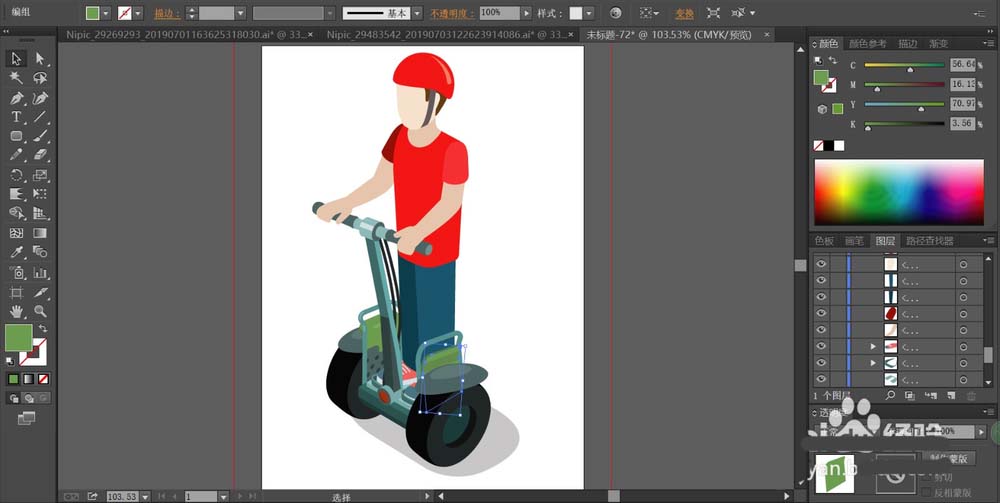1000x503 pixels.
Task: Pick a color from the spectrum bar
Action: [x=899, y=192]
